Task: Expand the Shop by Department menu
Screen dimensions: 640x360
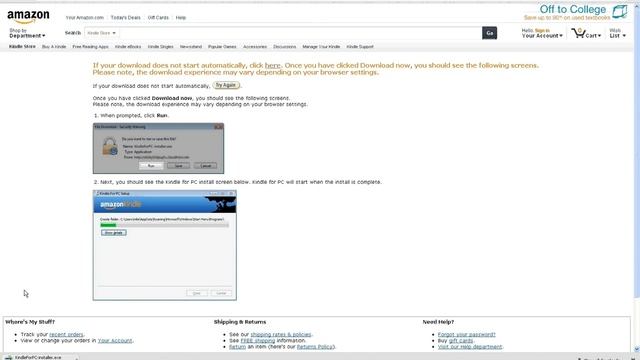Action: pos(27,33)
